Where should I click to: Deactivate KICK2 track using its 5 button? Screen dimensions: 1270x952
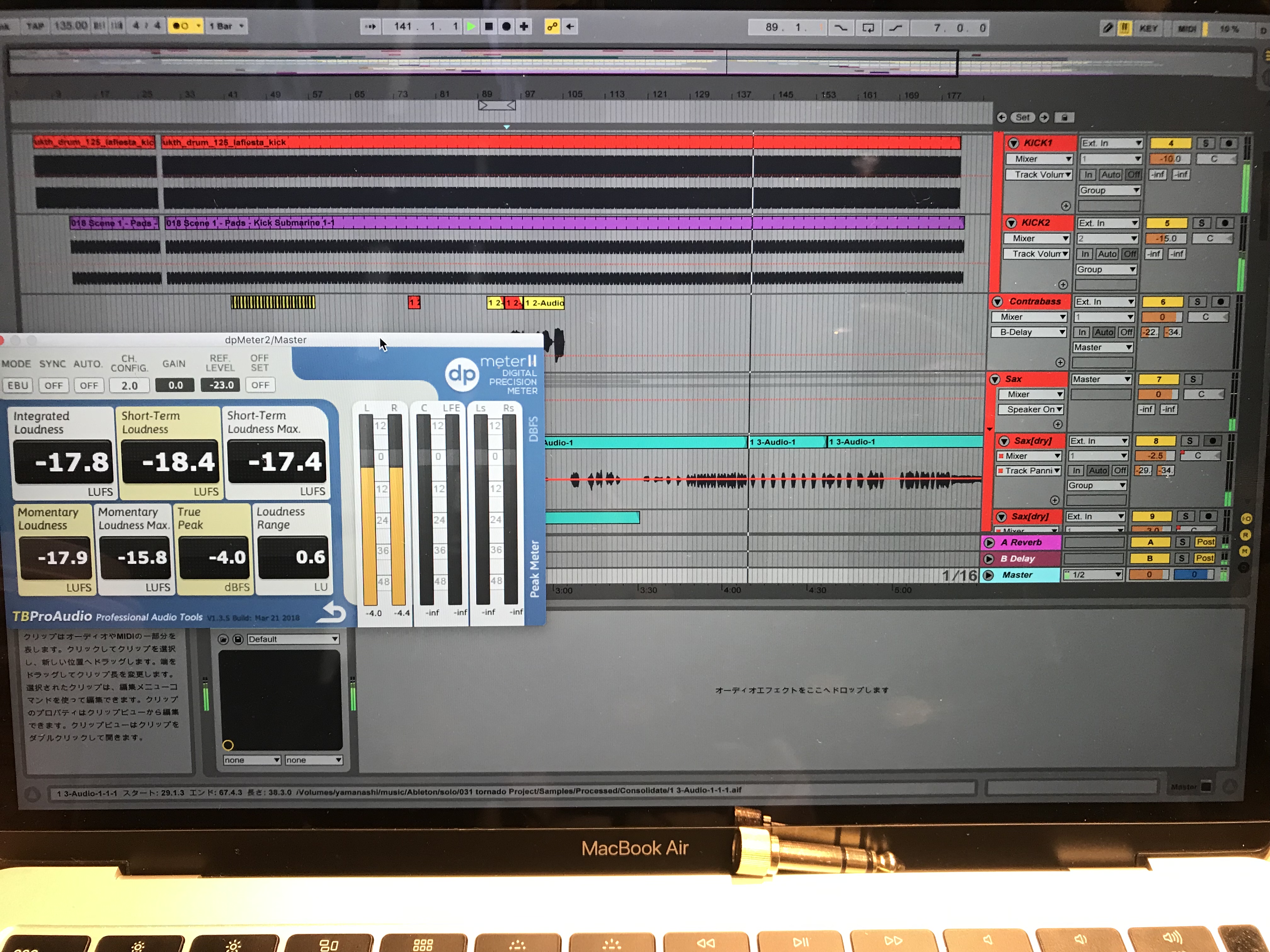(x=1166, y=223)
